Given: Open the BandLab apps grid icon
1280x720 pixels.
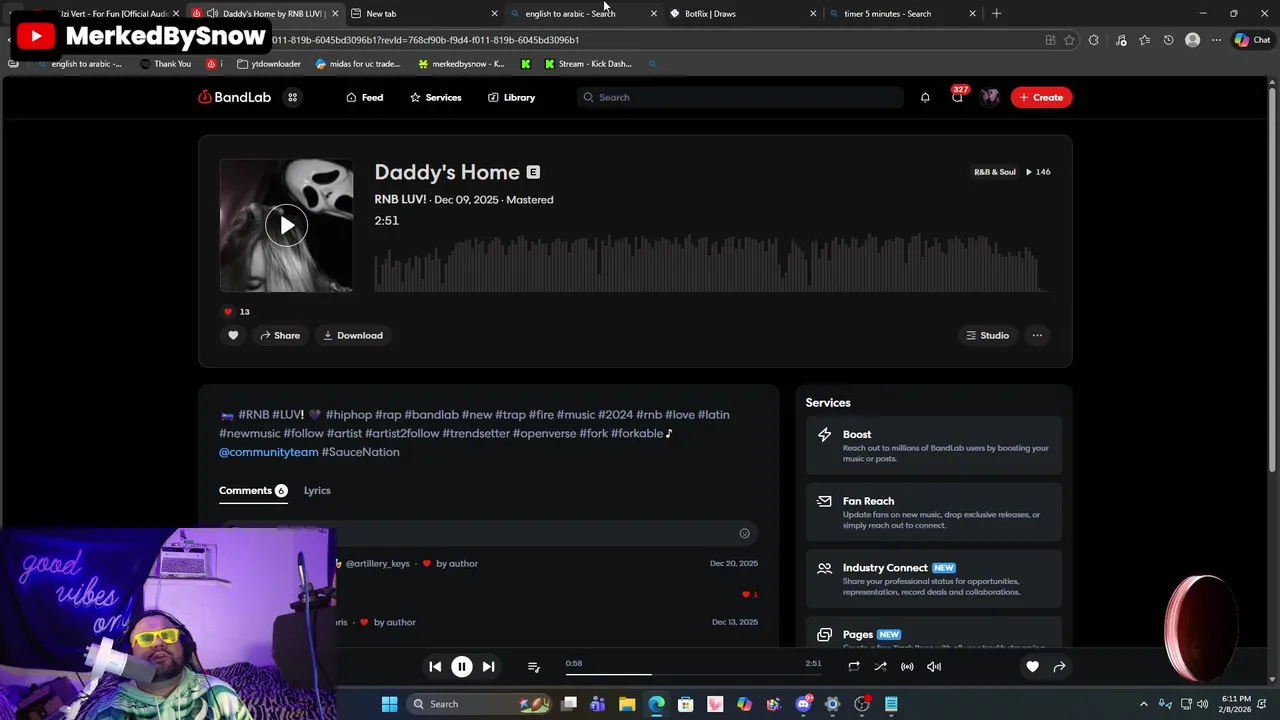Looking at the screenshot, I should 293,97.
